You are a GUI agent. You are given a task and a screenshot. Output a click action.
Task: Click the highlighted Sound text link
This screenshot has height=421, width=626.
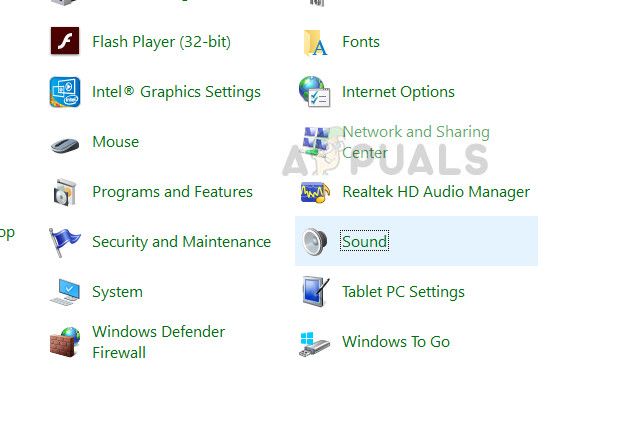pyautogui.click(x=364, y=241)
